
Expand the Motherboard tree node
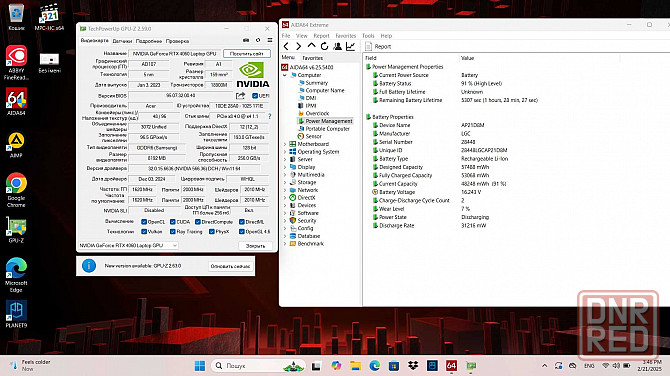click(285, 144)
